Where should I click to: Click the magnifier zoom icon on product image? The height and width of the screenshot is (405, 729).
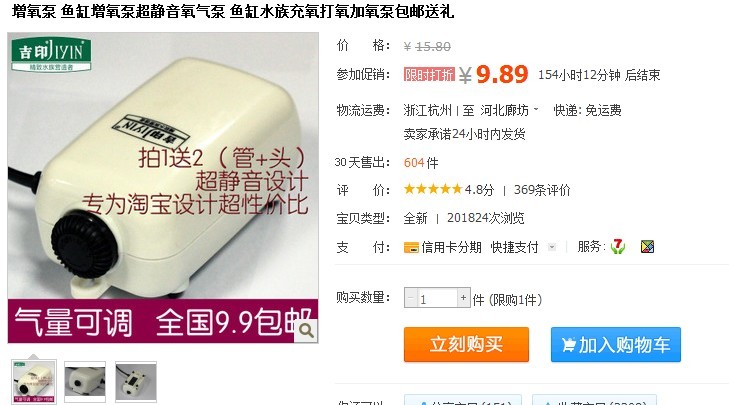tap(306, 331)
